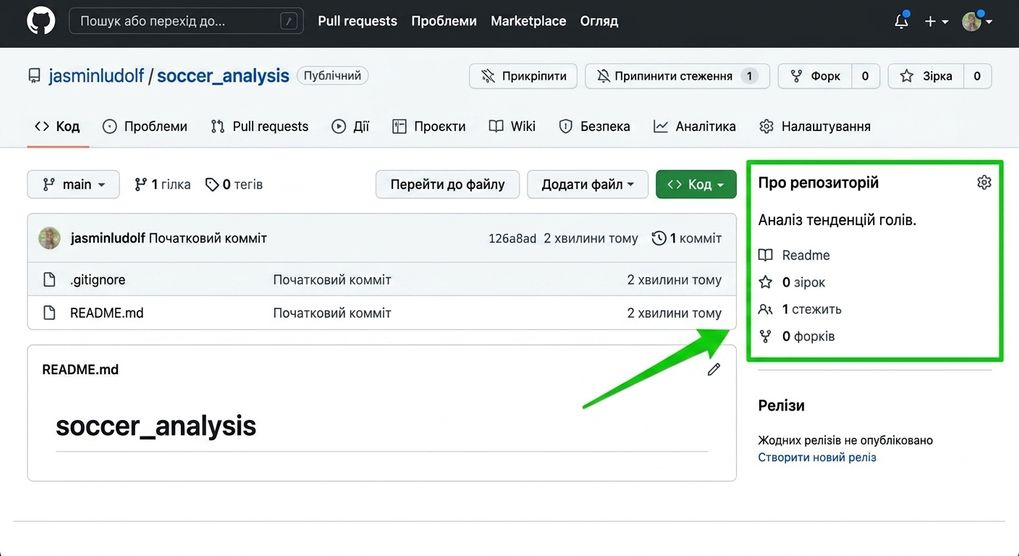Click the soccer_analysis README heading
1019x556 pixels.
tap(156, 426)
